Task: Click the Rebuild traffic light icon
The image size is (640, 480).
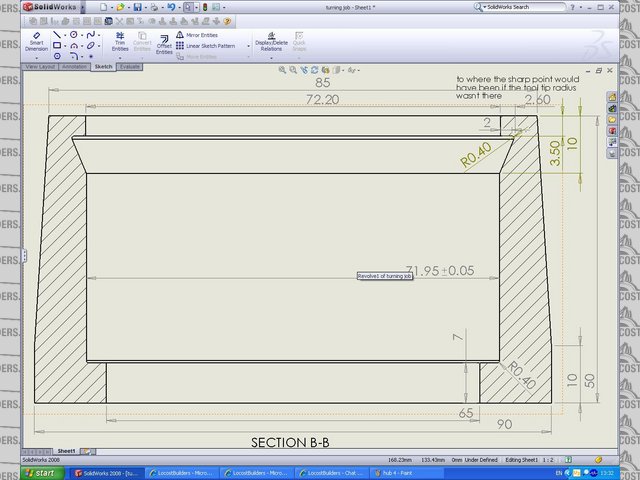Action: coord(205,7)
